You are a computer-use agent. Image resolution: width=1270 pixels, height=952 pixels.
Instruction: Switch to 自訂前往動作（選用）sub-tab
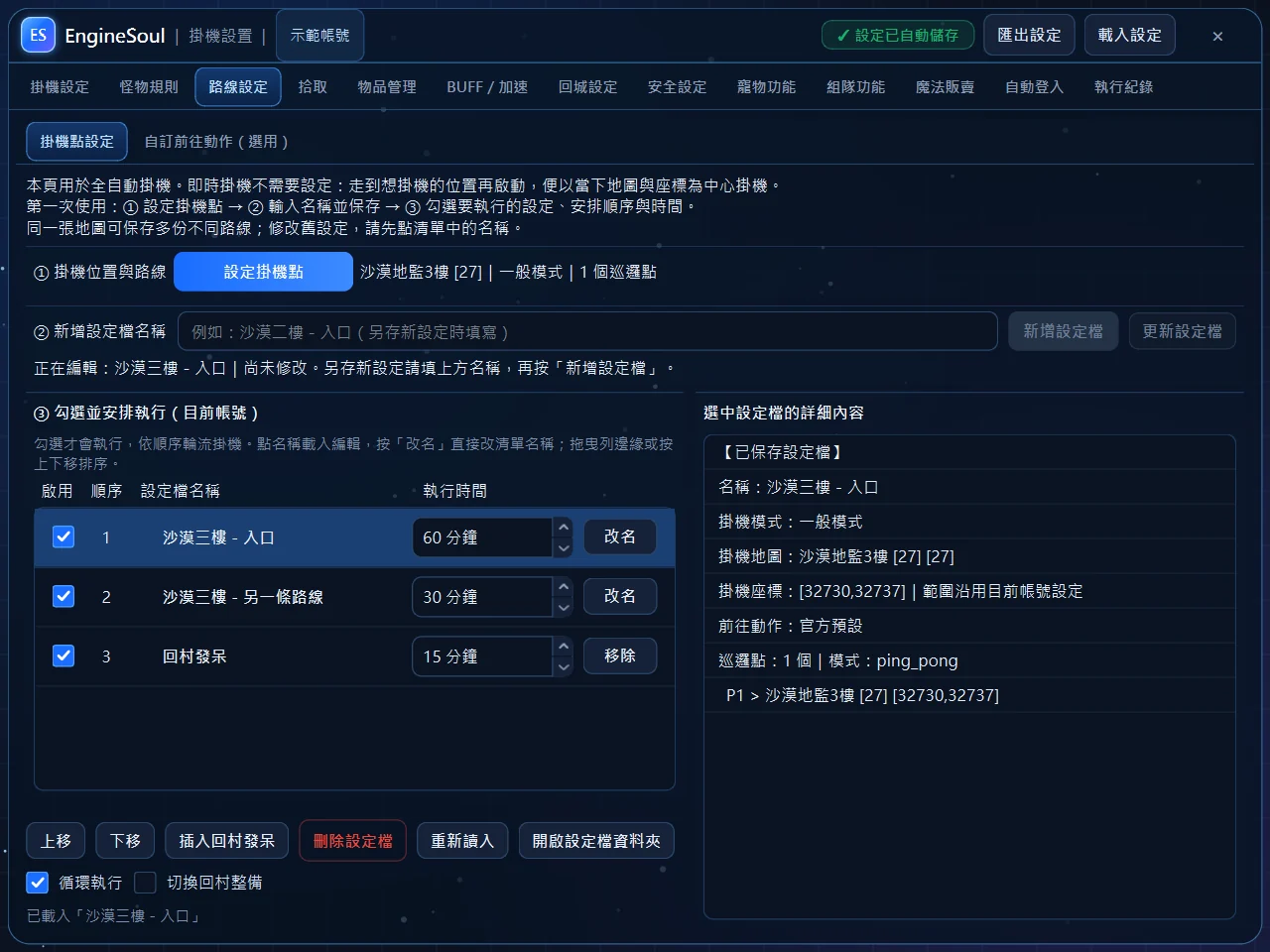tap(216, 142)
